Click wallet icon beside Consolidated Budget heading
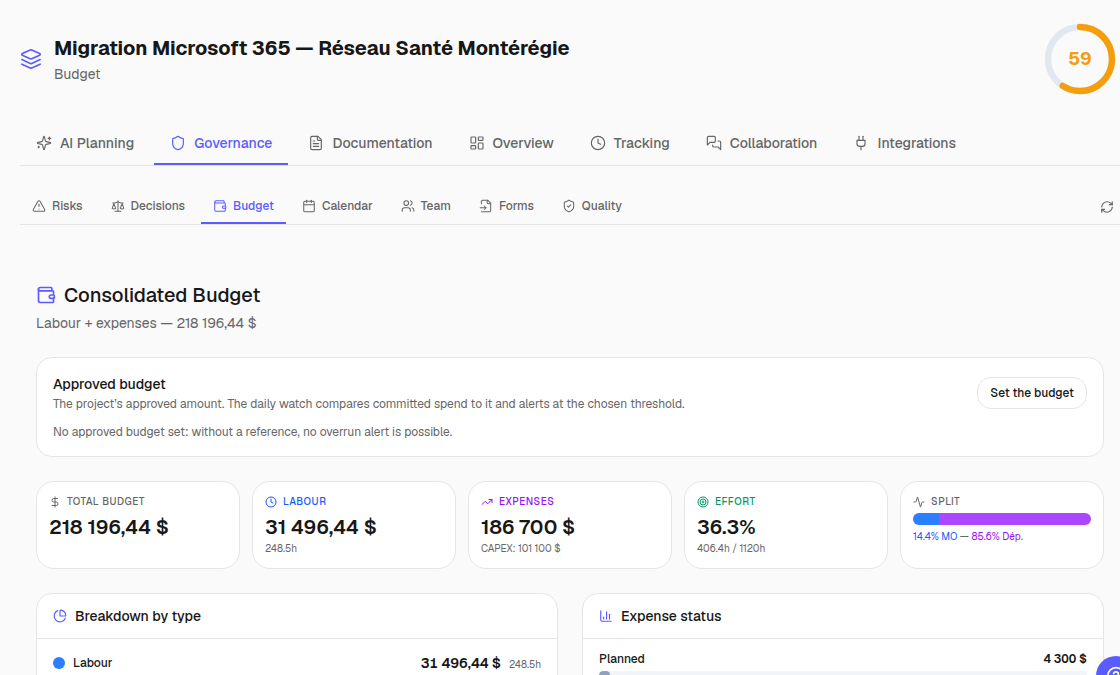This screenshot has width=1120, height=675. coord(46,294)
